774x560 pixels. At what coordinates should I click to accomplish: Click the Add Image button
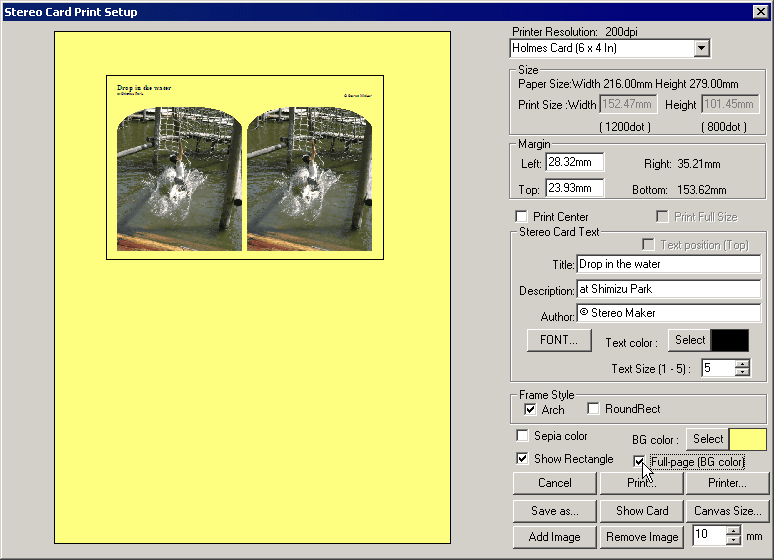pos(554,537)
